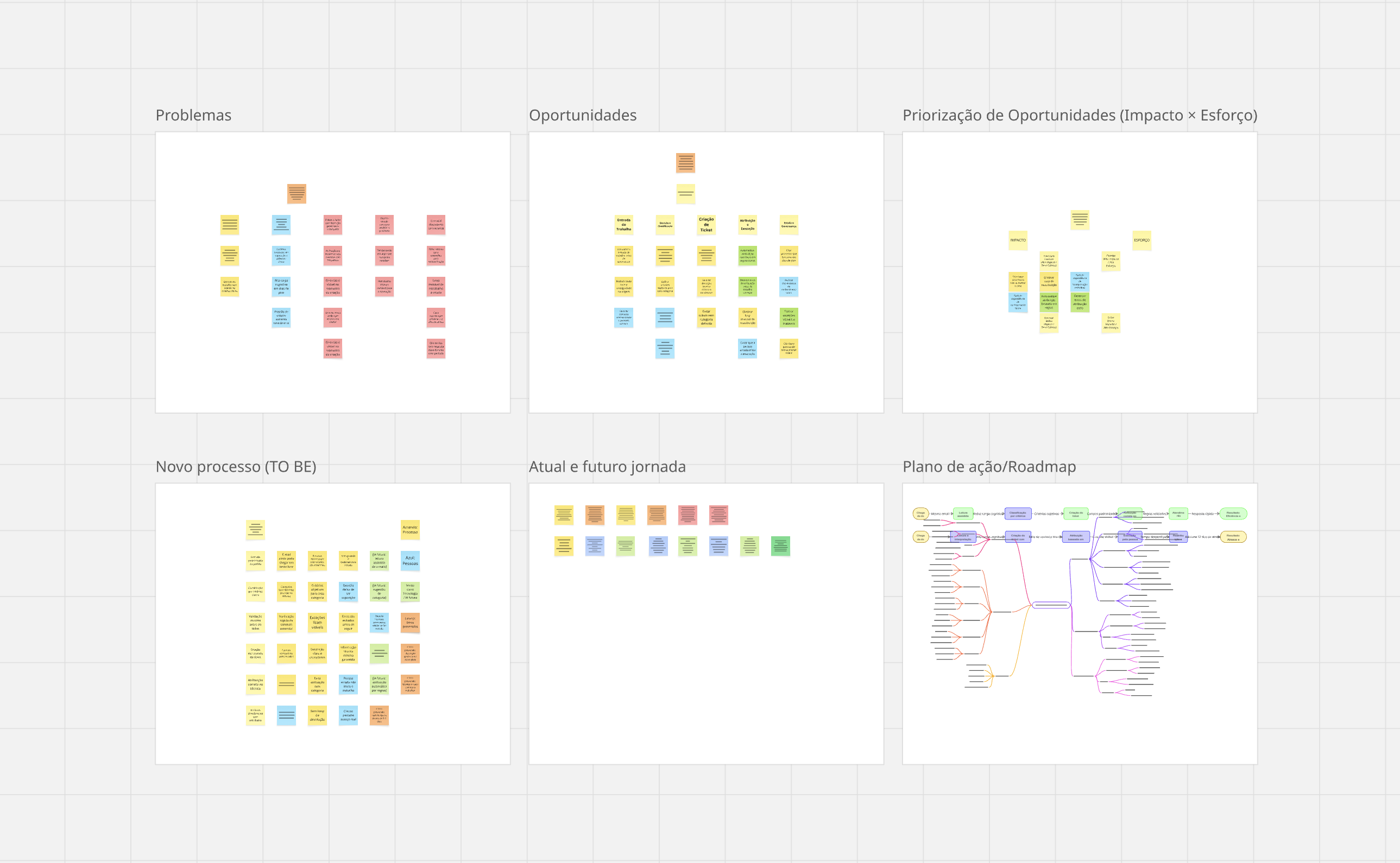Select the IMPACTO sticky note

pos(1018,240)
